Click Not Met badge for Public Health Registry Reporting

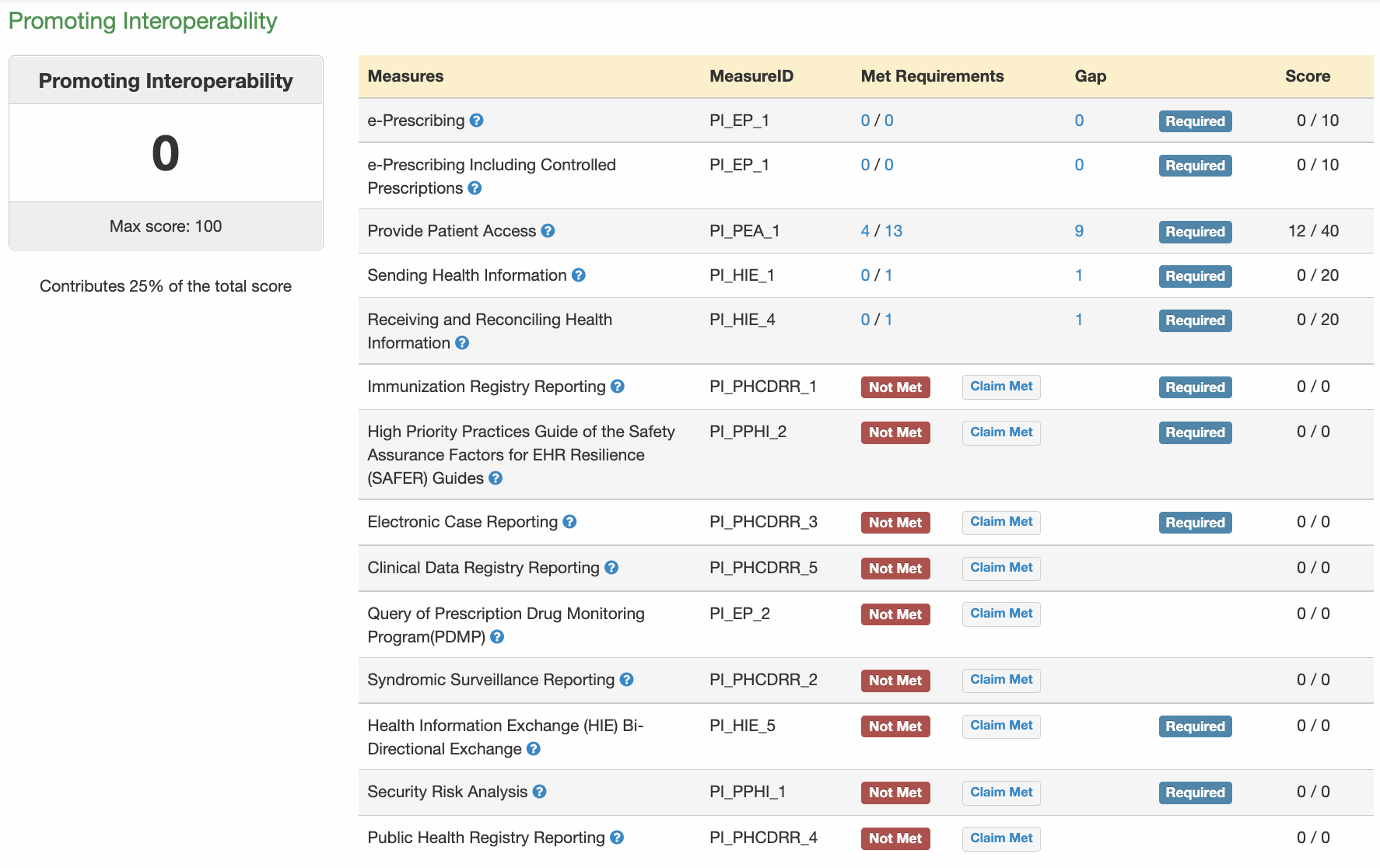point(895,838)
